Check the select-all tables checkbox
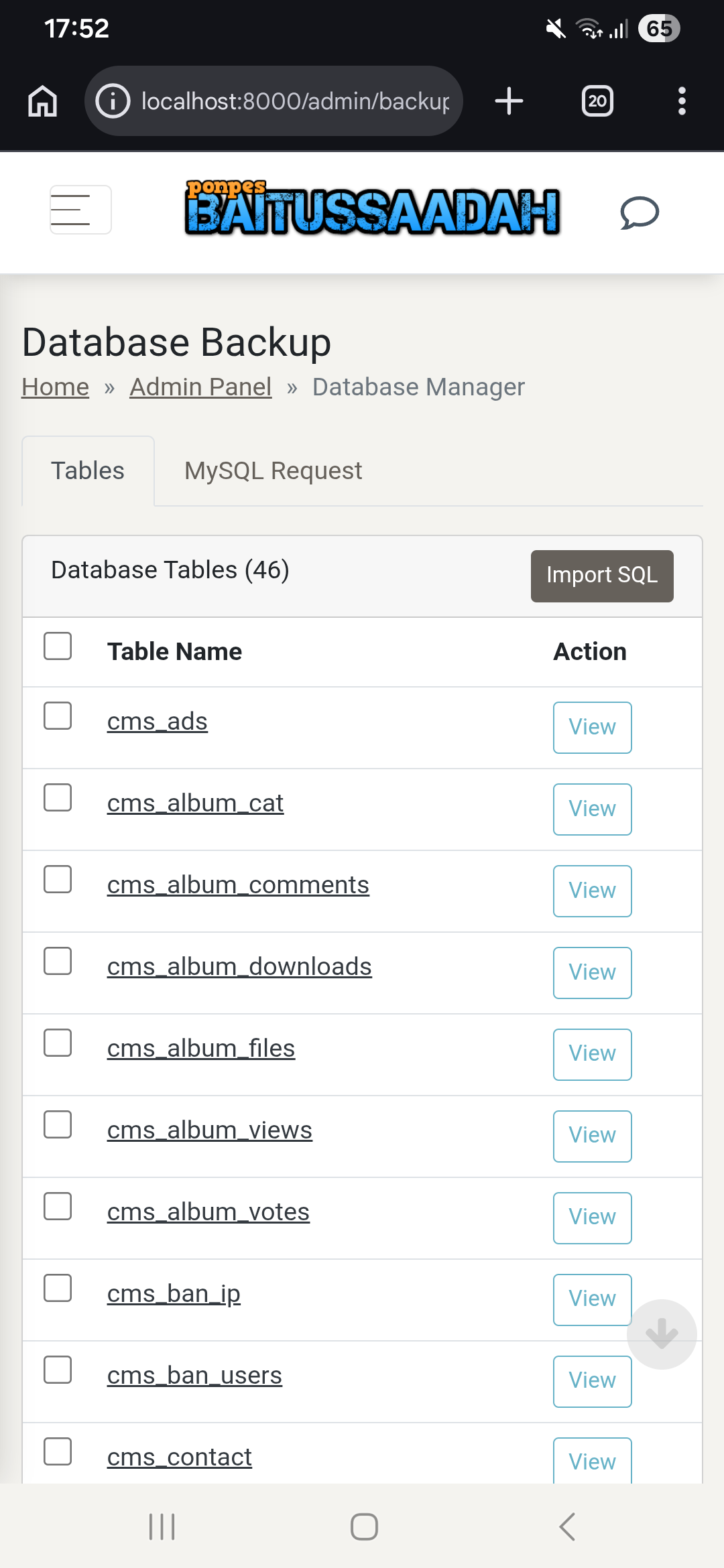Viewport: 724px width, 1568px height. pyautogui.click(x=58, y=646)
